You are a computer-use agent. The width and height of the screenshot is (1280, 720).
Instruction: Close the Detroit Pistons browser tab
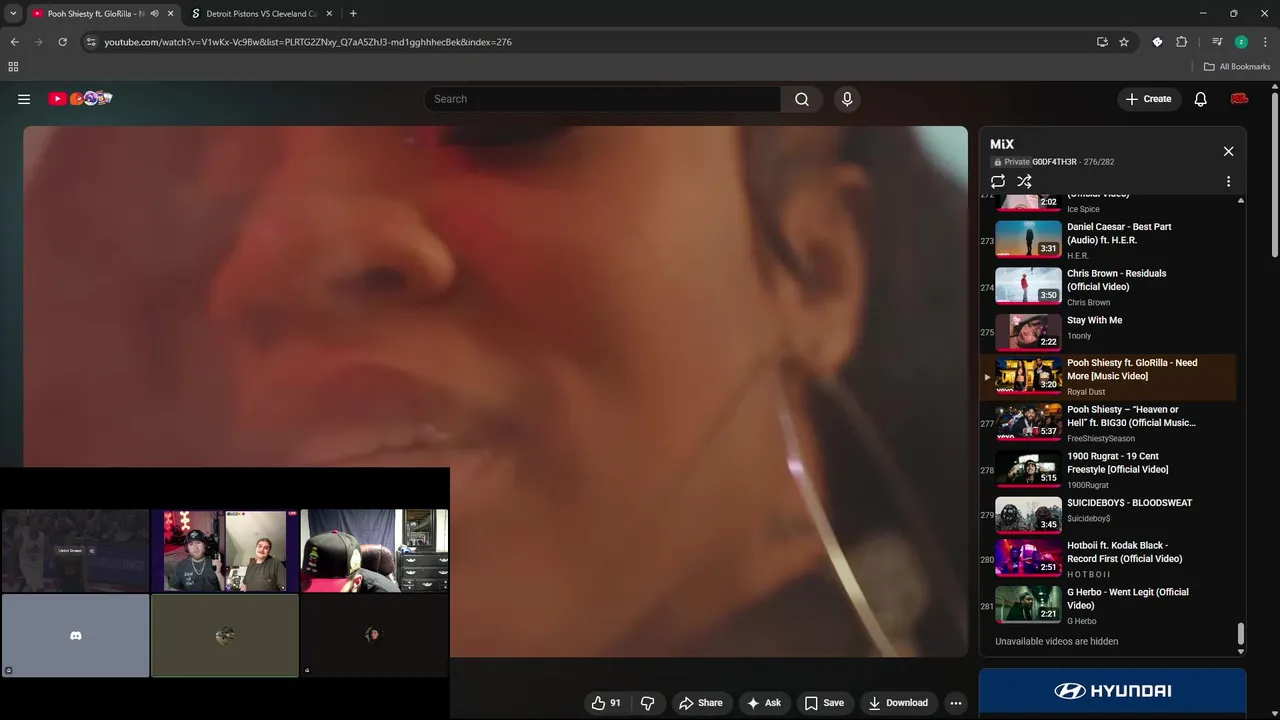tap(329, 14)
